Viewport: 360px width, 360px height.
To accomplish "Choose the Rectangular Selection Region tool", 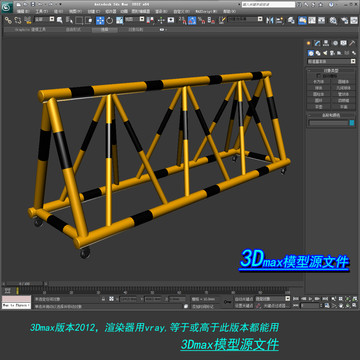I will tap(79, 20).
